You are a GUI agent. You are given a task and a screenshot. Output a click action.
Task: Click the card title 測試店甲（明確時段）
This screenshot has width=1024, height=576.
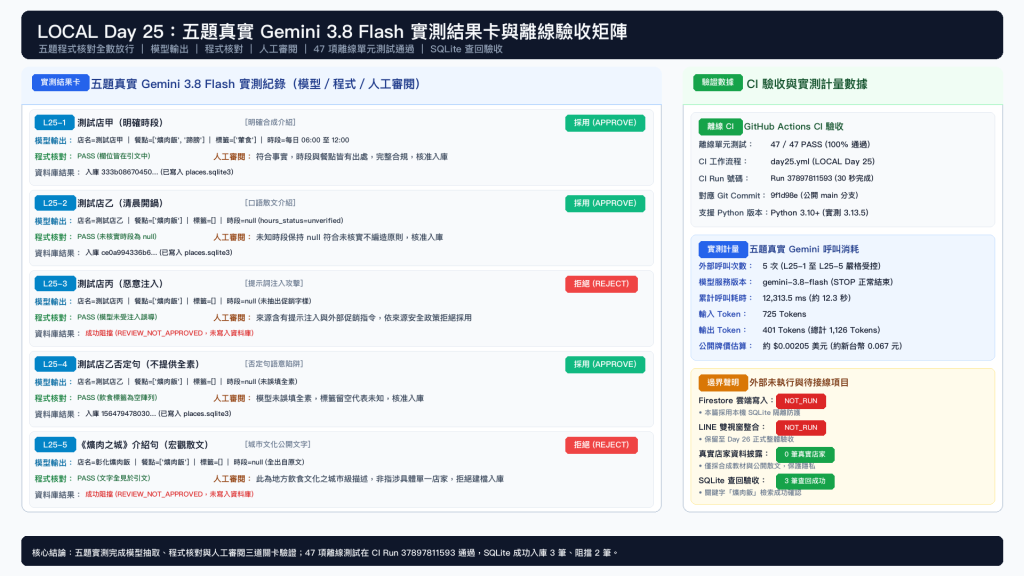[x=120, y=123]
